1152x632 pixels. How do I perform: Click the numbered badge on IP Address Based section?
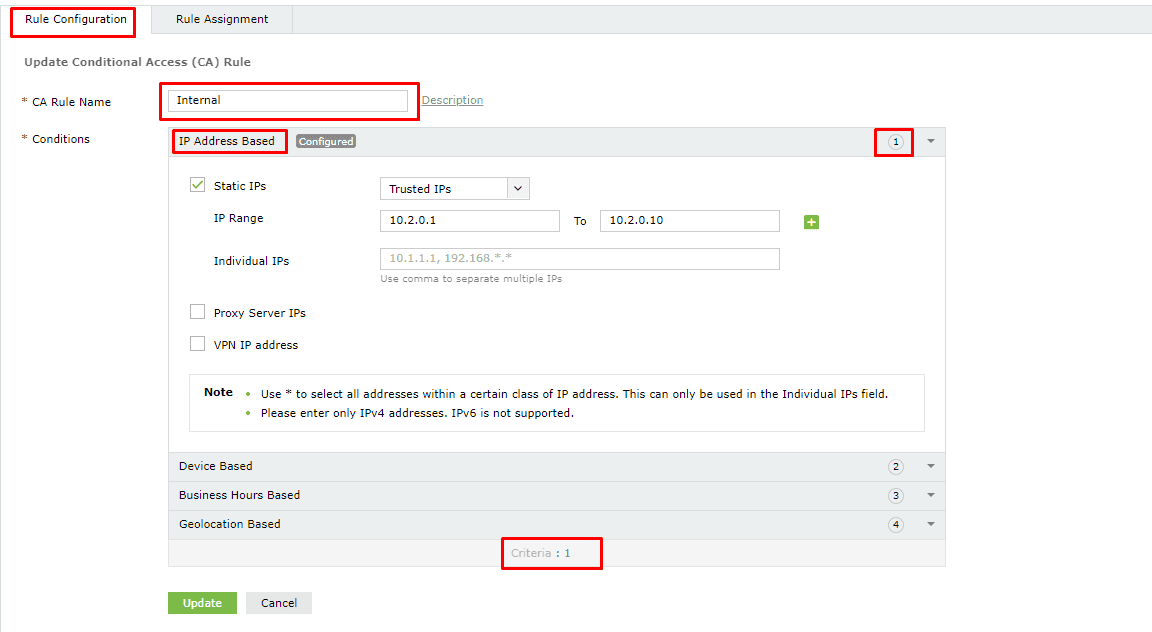click(894, 142)
